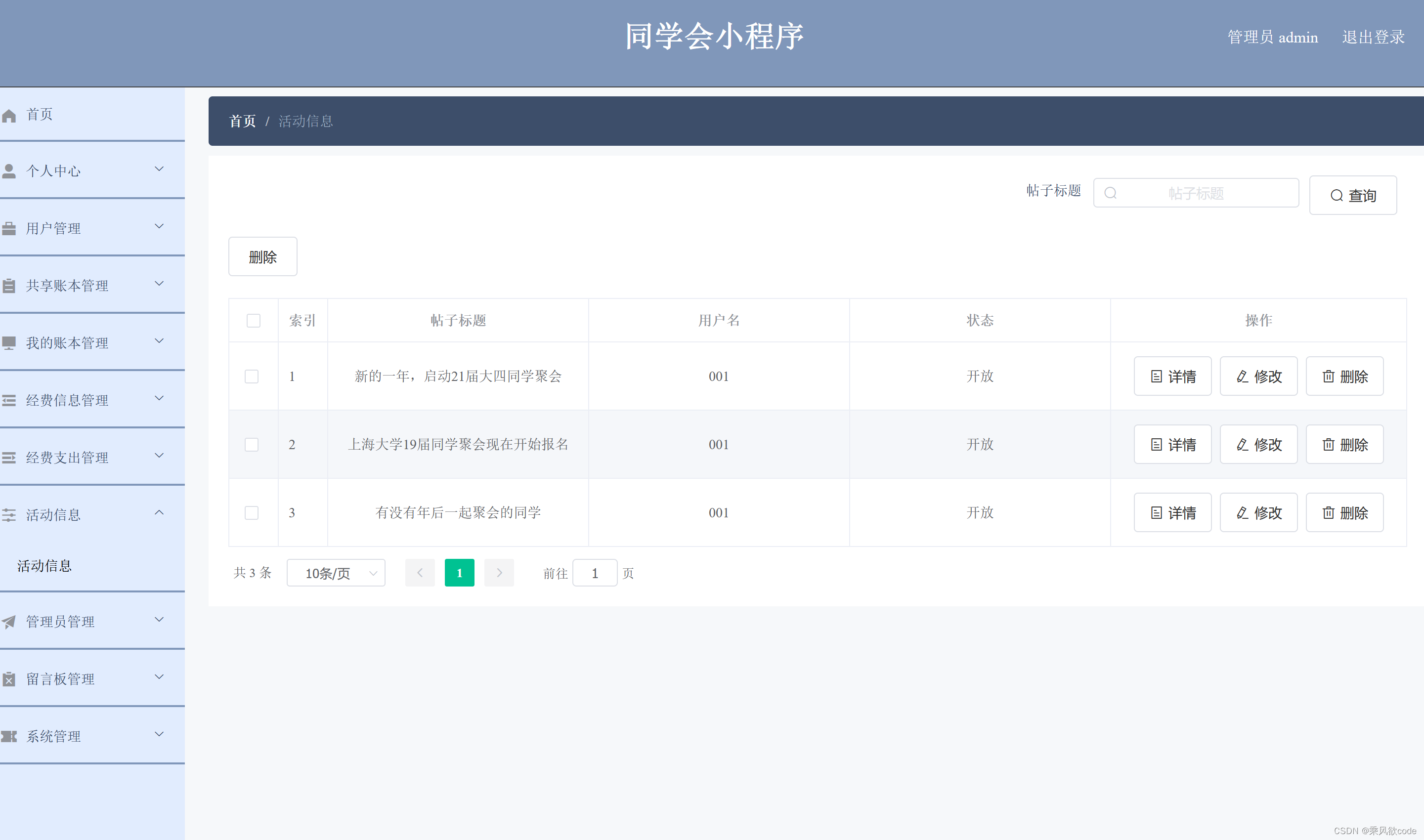
Task: Click the paper plane icon beside 管理员管理
Action: [9, 622]
